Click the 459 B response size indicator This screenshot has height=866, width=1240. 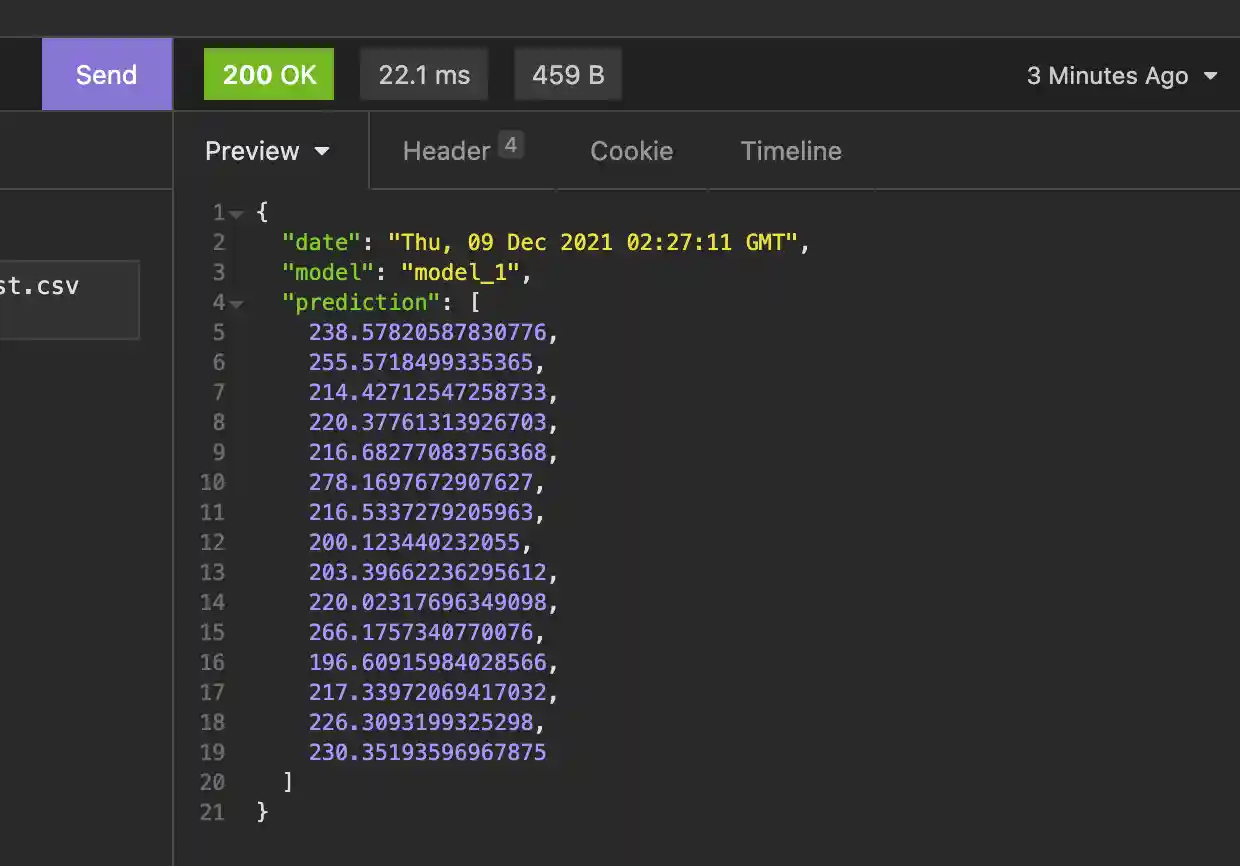pyautogui.click(x=568, y=73)
